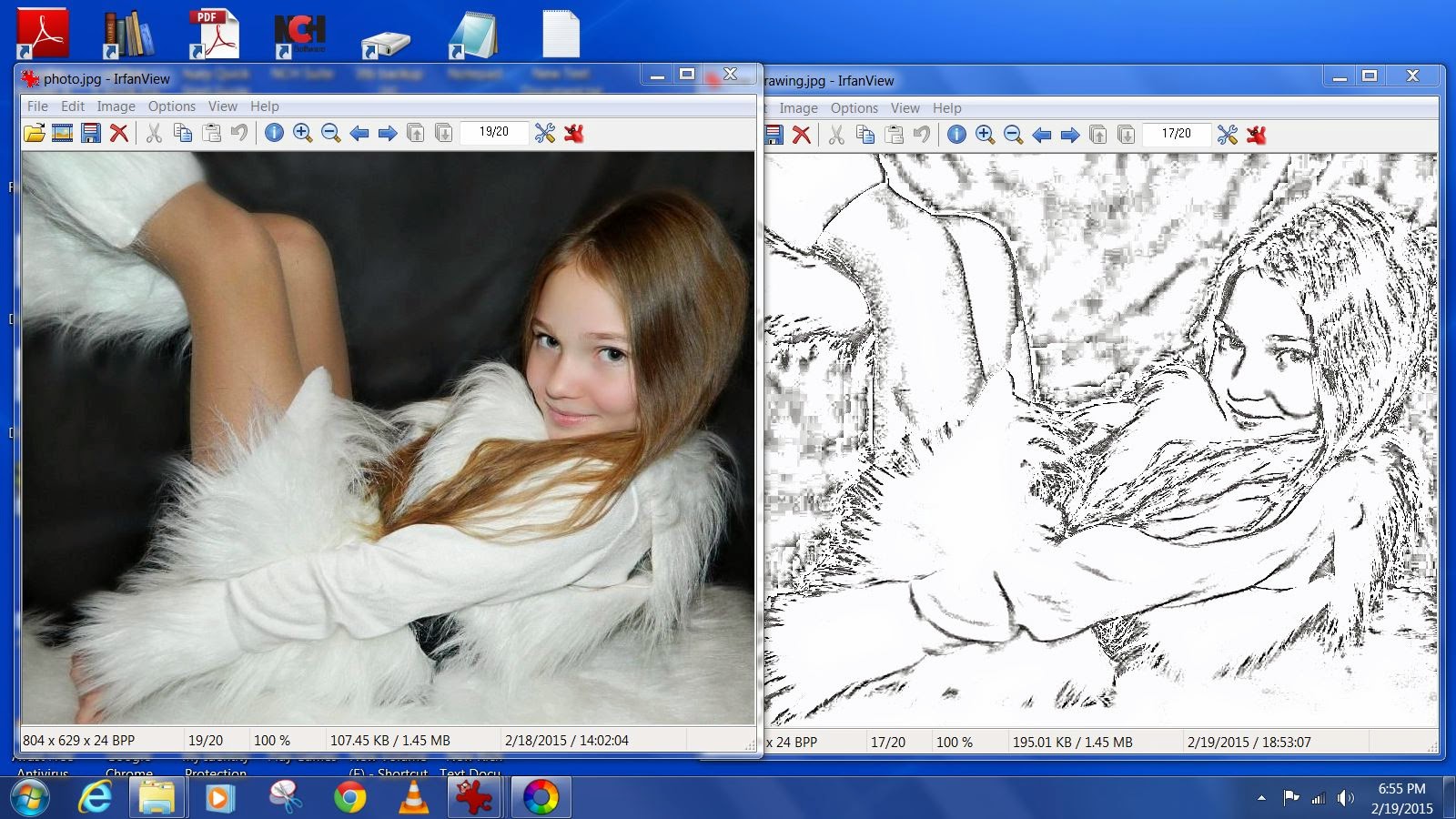Launch Internet Explorer from the taskbar
Image resolution: width=1456 pixels, height=819 pixels.
click(95, 798)
